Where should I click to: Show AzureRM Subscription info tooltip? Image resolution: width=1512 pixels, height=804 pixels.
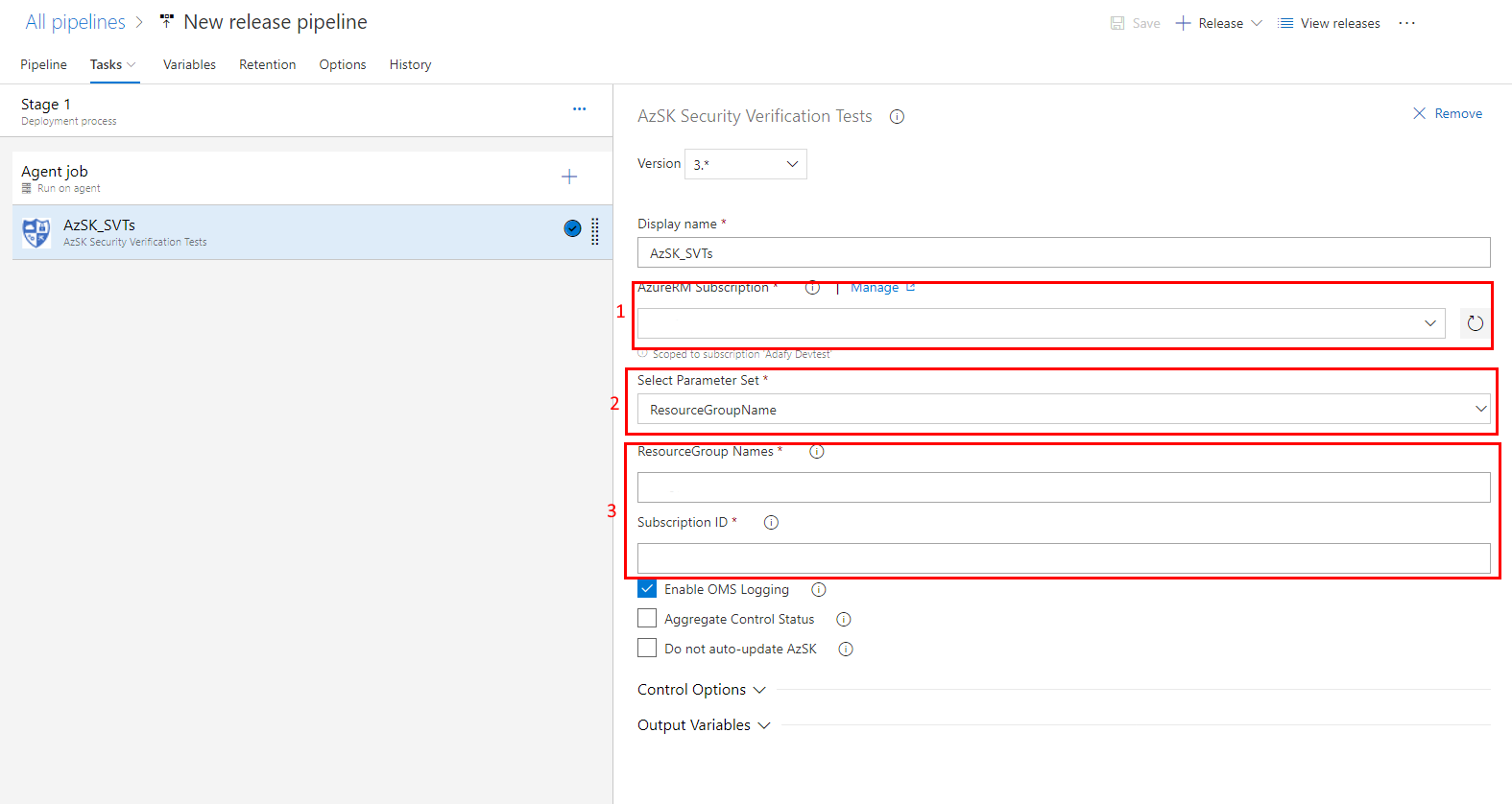812,288
